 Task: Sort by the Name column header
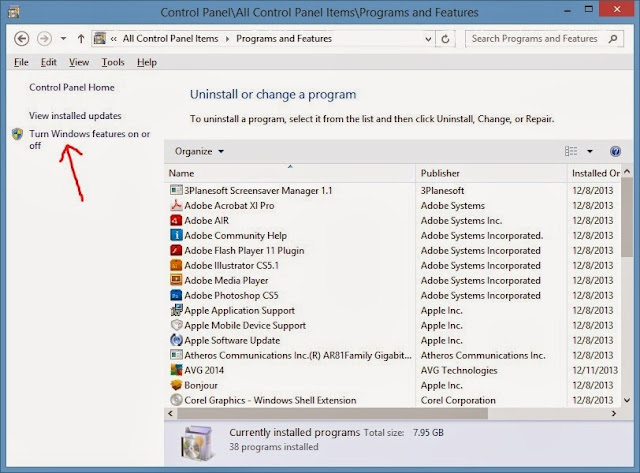(x=290, y=173)
